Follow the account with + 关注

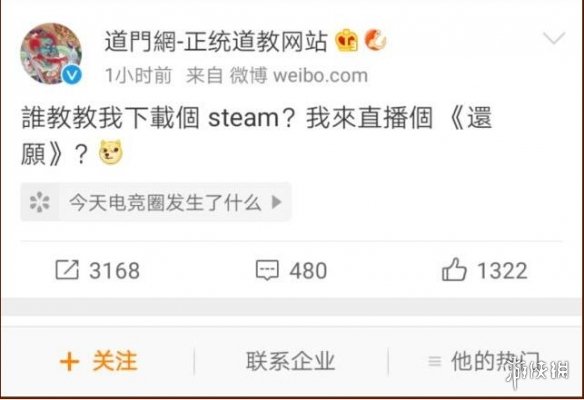[x=98, y=361]
